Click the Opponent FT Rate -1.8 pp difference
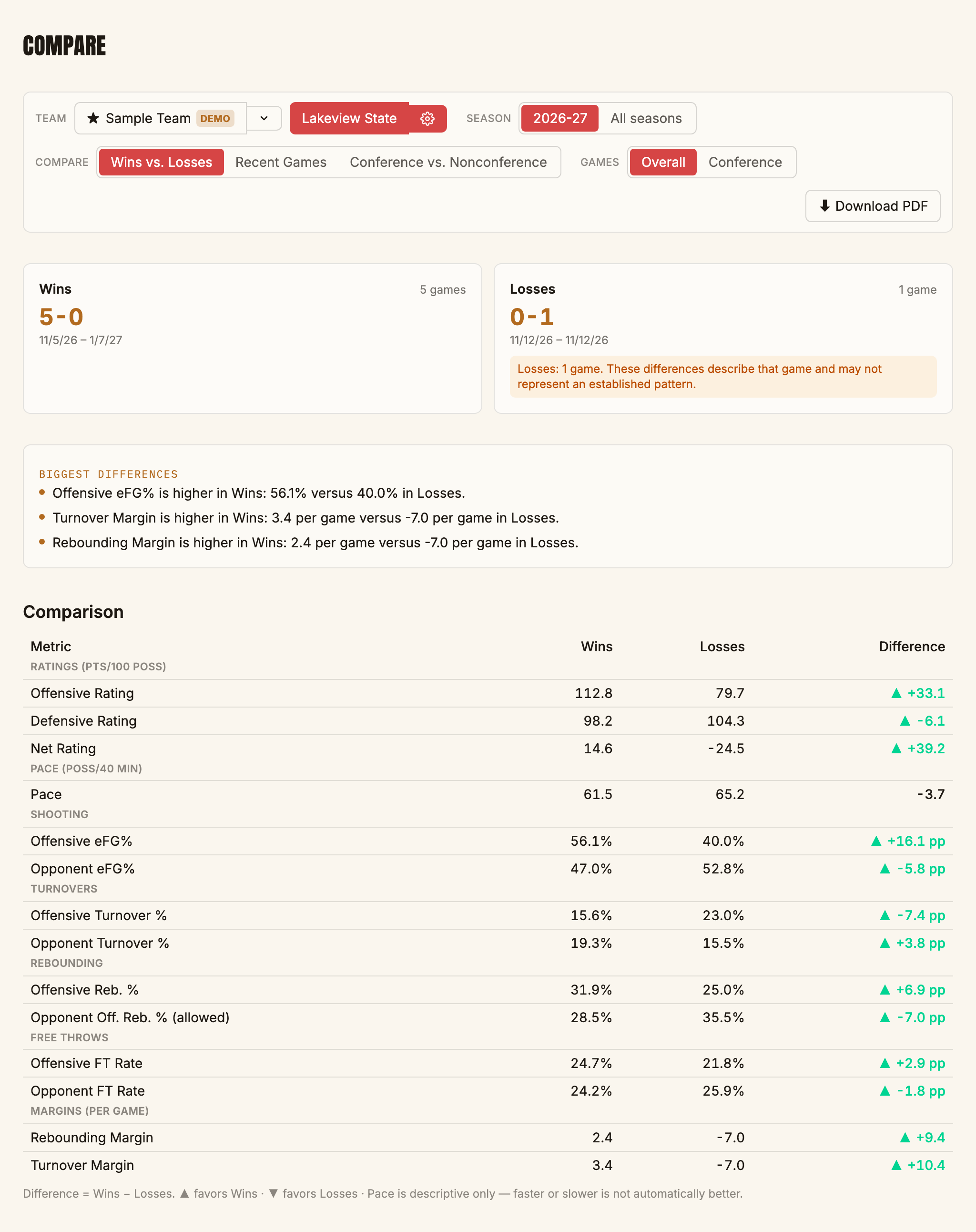 point(912,1091)
